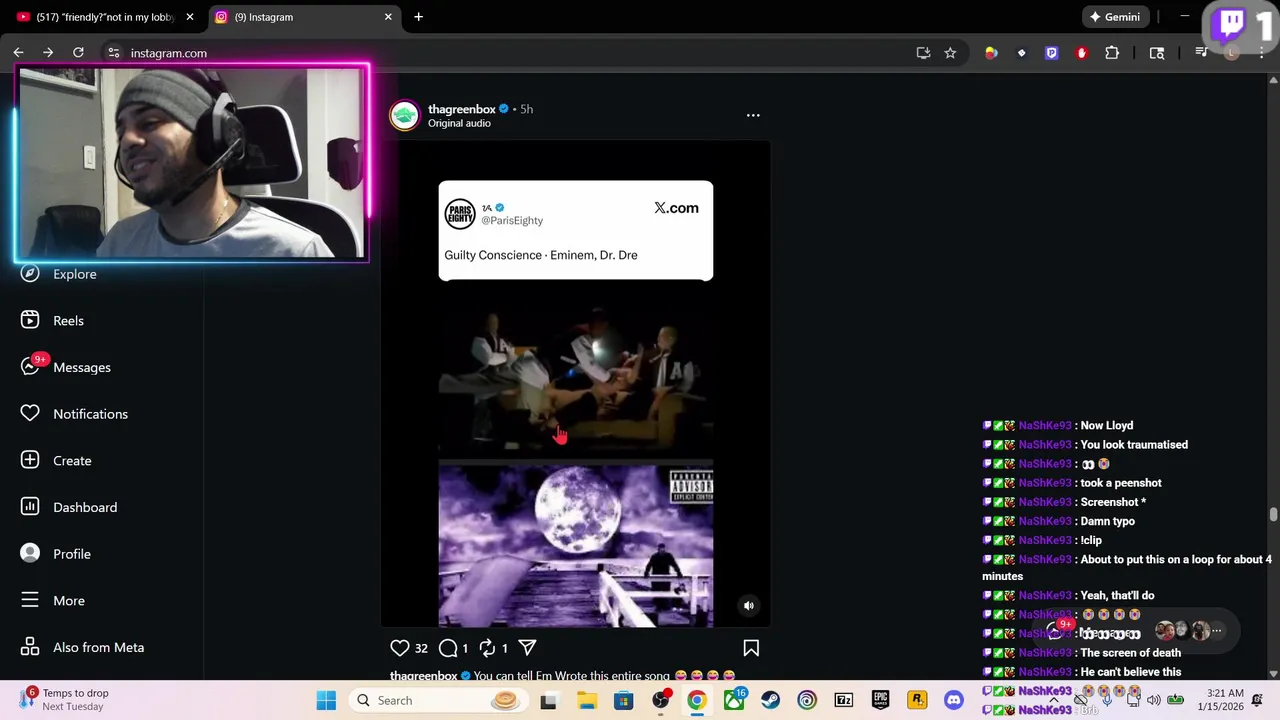
Task: Click the Windows taskbar Search box
Action: 438,700
